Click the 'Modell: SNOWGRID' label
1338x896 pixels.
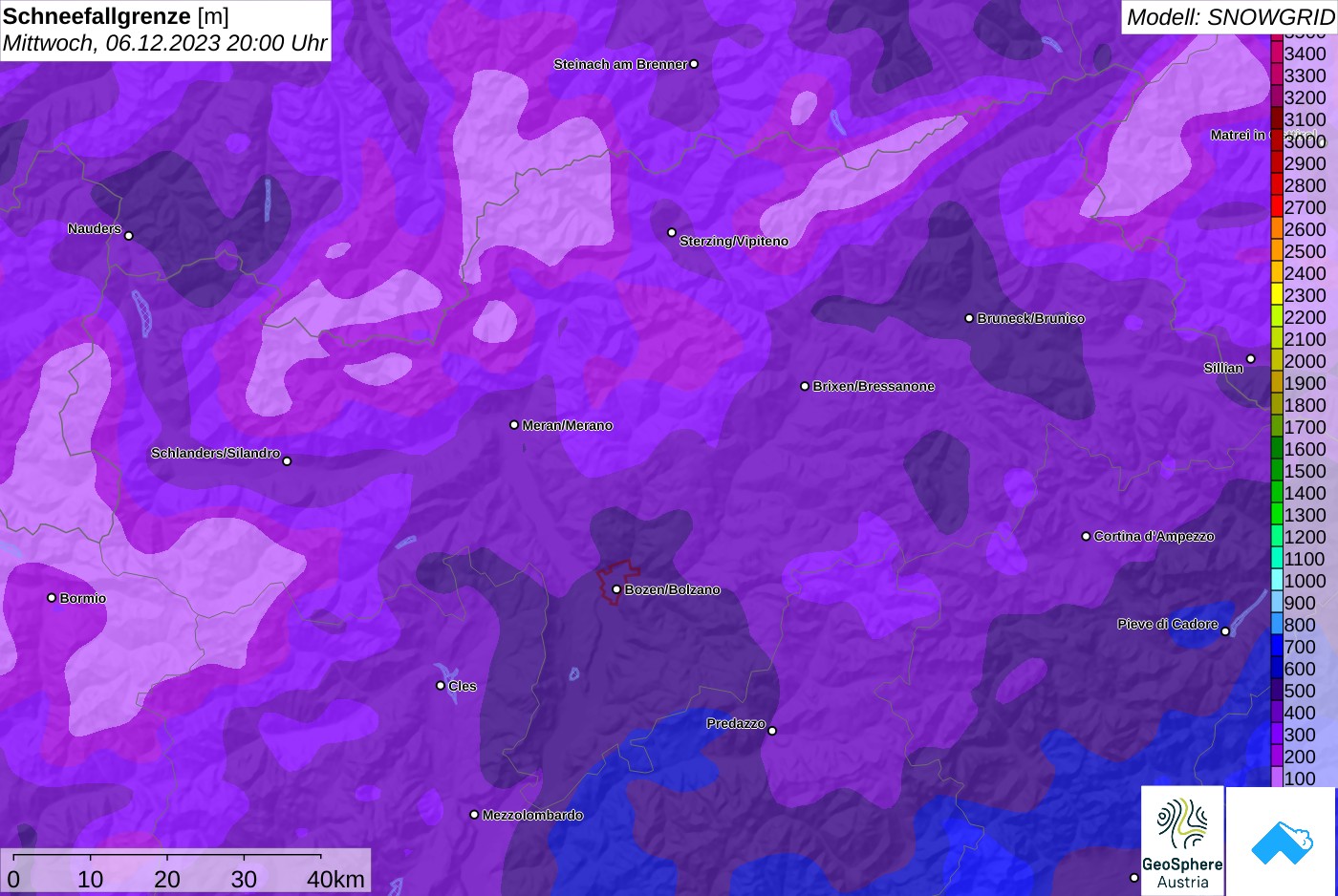click(1229, 17)
